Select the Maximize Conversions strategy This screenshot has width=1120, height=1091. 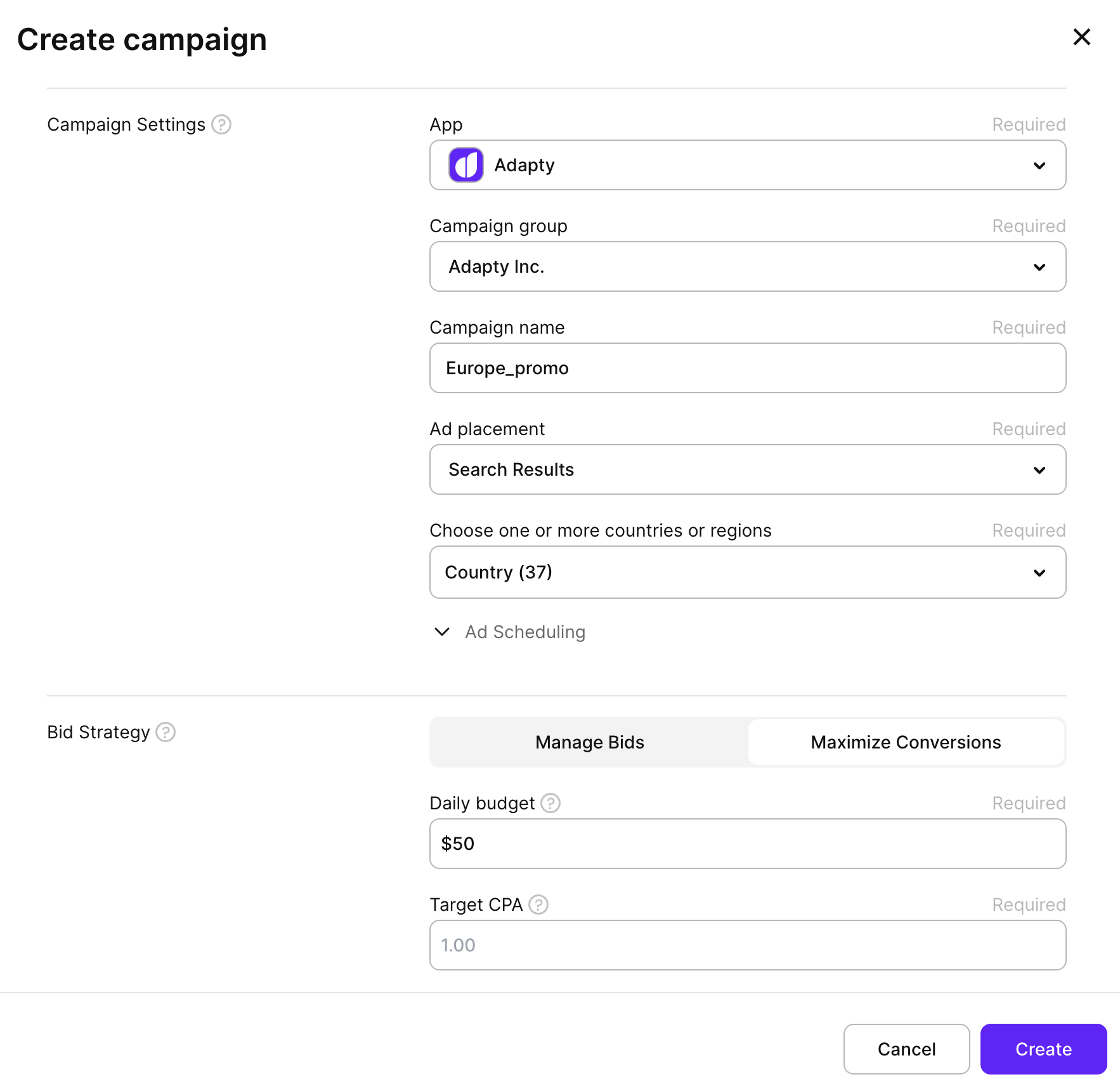[905, 742]
